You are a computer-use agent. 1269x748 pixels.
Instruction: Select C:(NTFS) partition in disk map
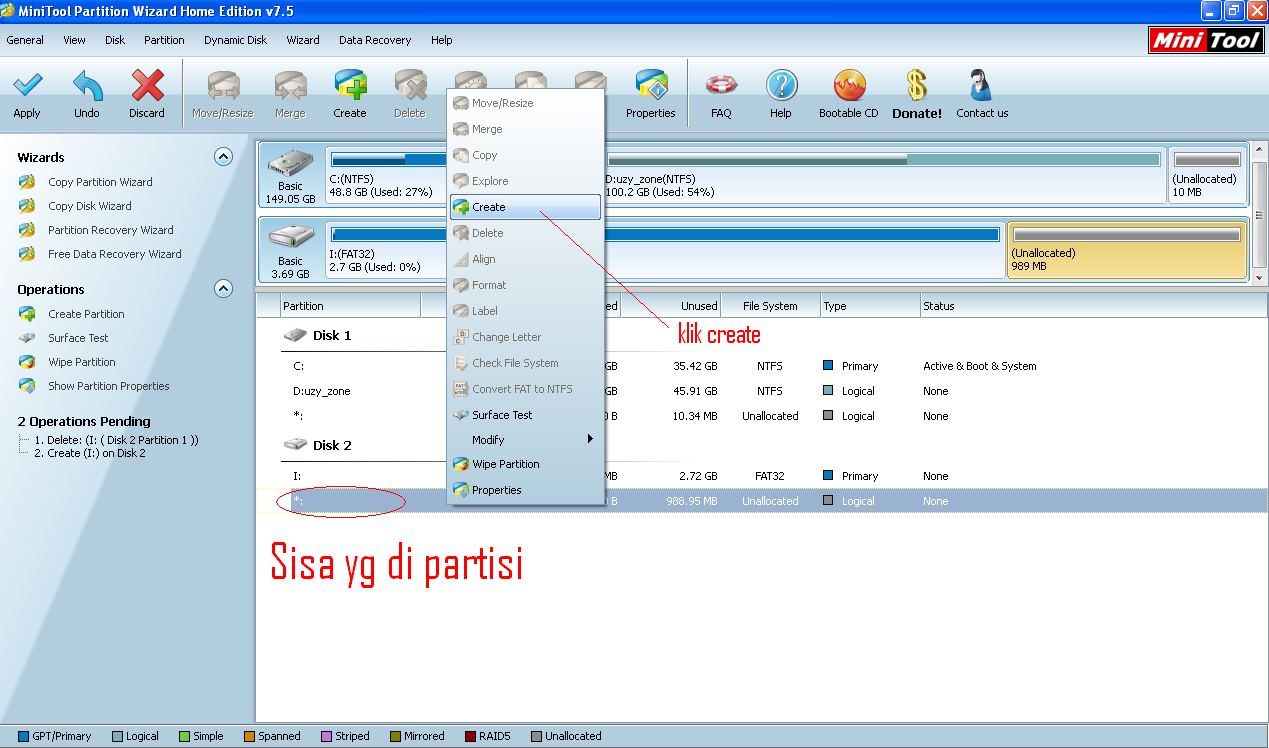(387, 175)
